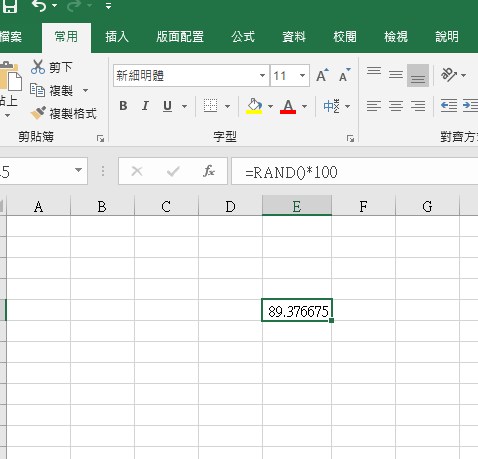Apply cell borders icon
This screenshot has width=478, height=459.
coord(210,106)
